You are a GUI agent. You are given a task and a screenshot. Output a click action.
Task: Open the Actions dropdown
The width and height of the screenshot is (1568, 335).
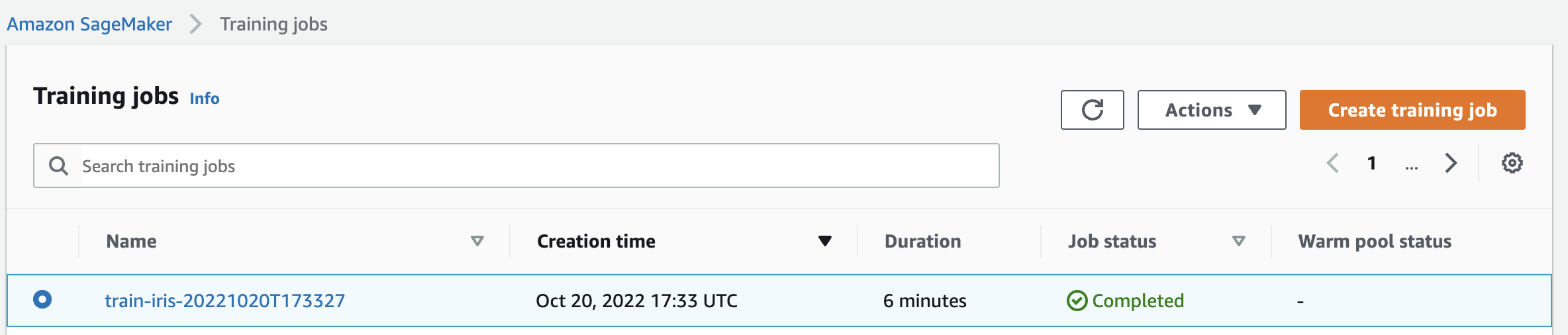pos(1211,110)
